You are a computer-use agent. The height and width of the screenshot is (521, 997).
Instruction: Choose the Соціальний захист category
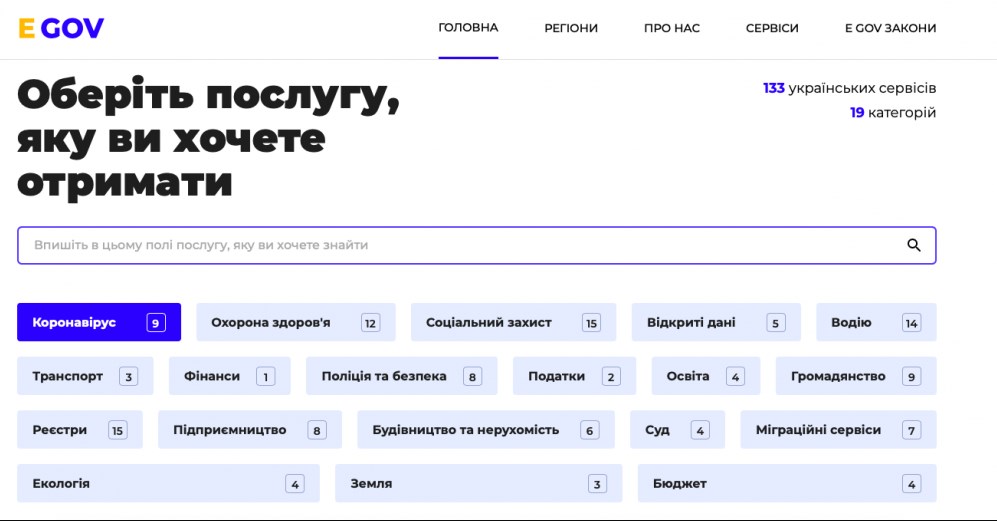[513, 322]
